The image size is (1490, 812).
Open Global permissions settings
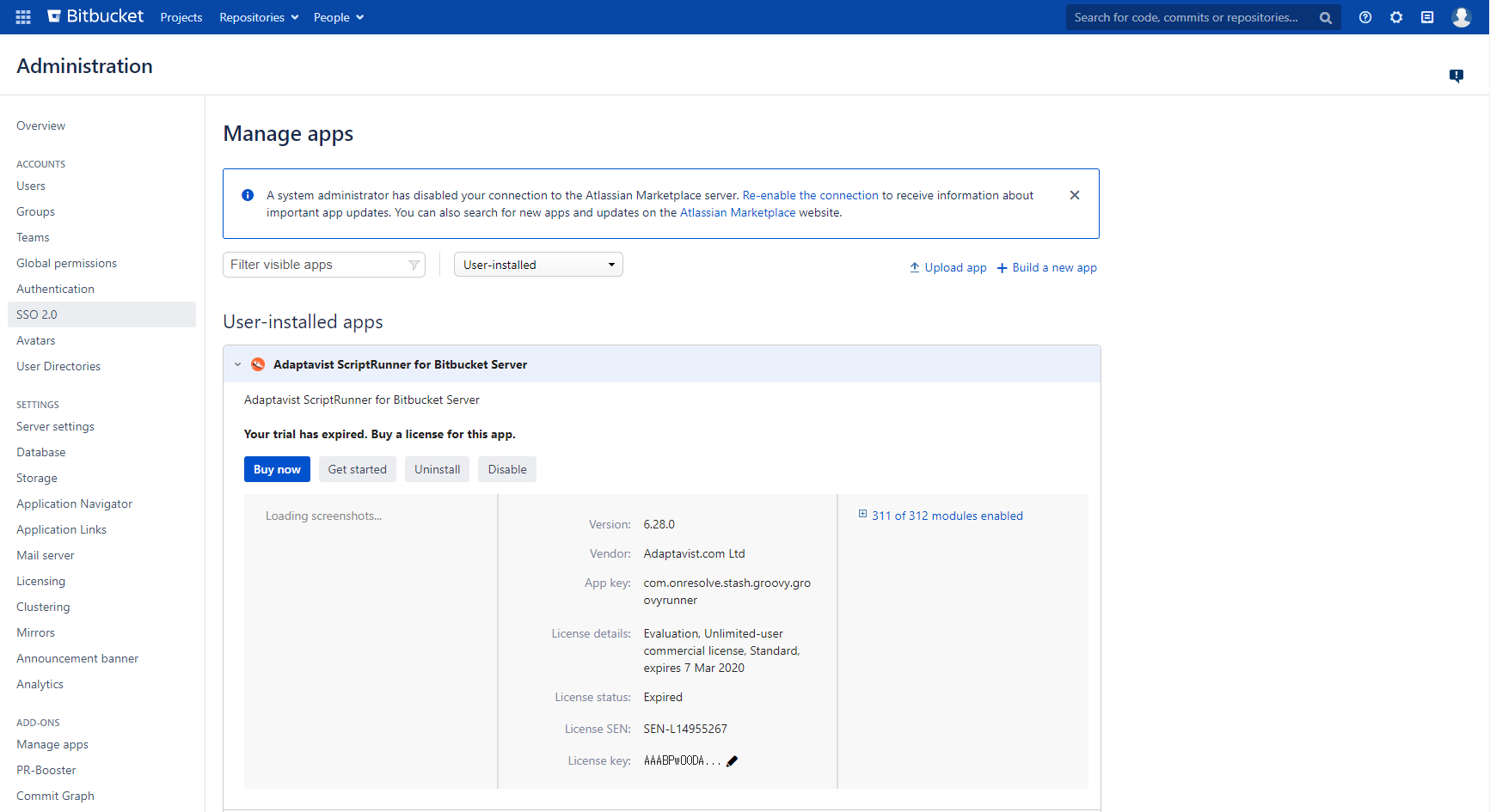(66, 263)
